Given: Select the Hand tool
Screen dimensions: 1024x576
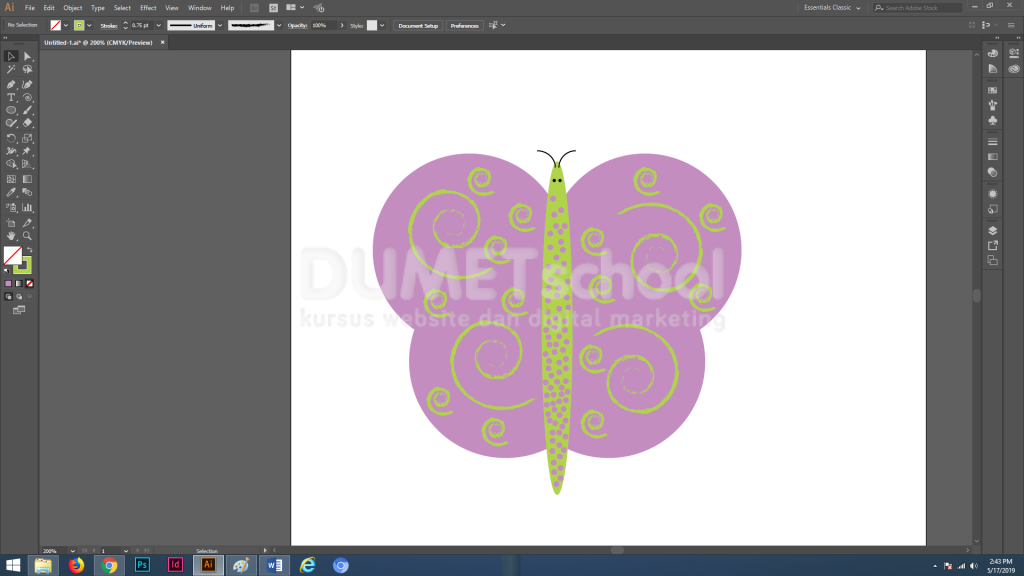Looking at the screenshot, I should (x=11, y=236).
